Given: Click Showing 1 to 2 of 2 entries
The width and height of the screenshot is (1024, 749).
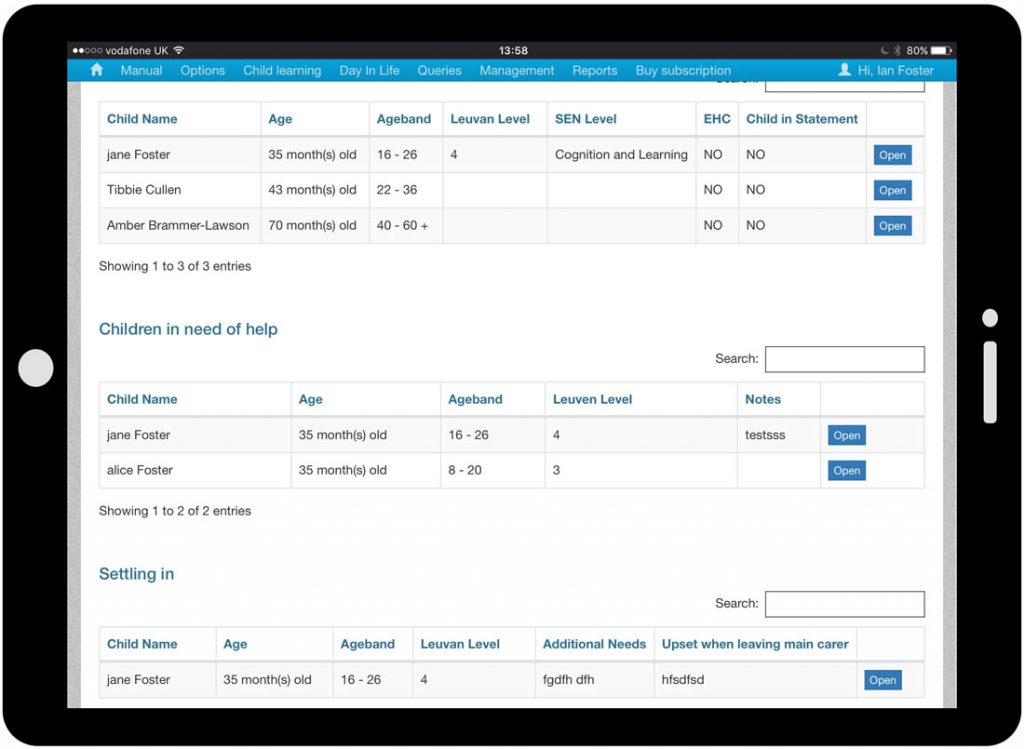Looking at the screenshot, I should coord(175,511).
